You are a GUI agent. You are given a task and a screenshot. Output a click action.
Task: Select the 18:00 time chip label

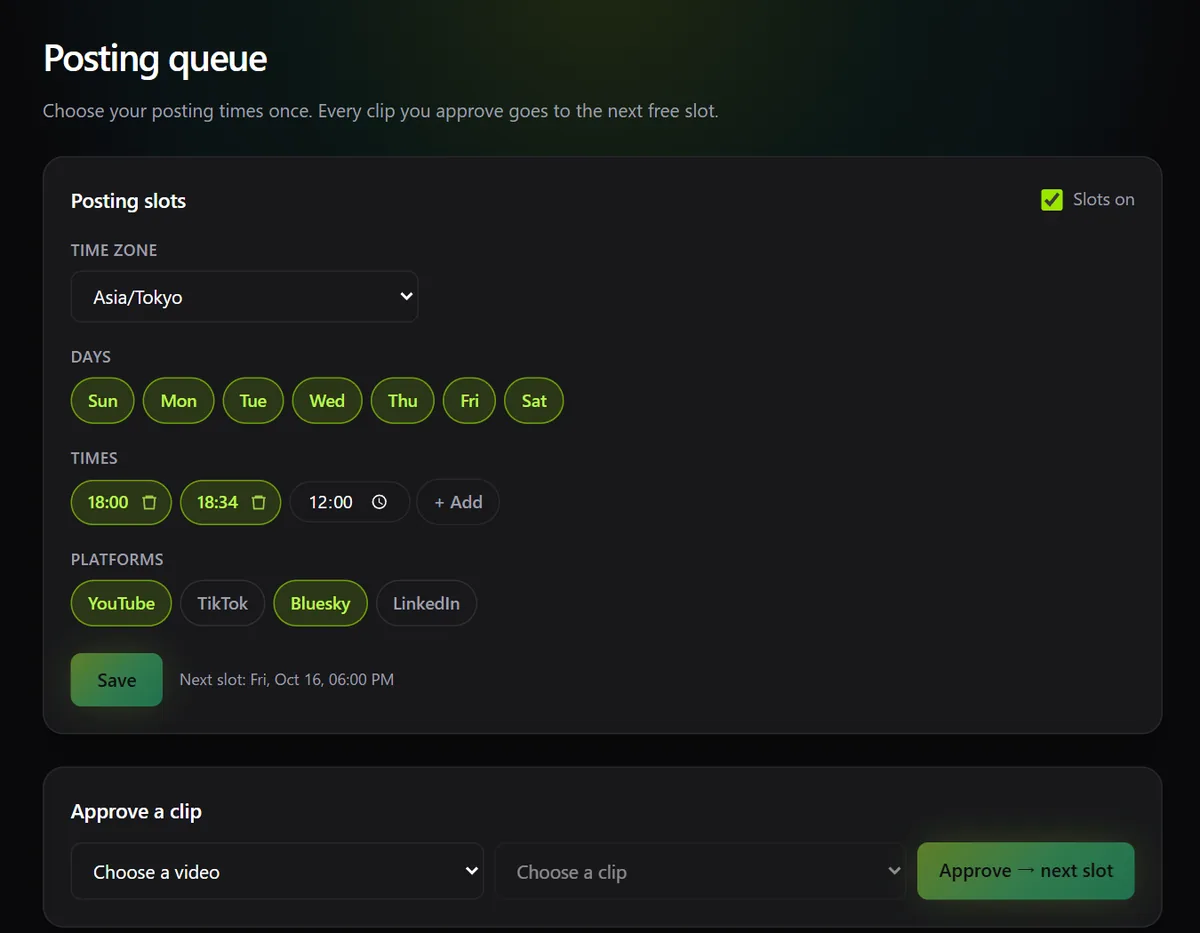pos(108,503)
